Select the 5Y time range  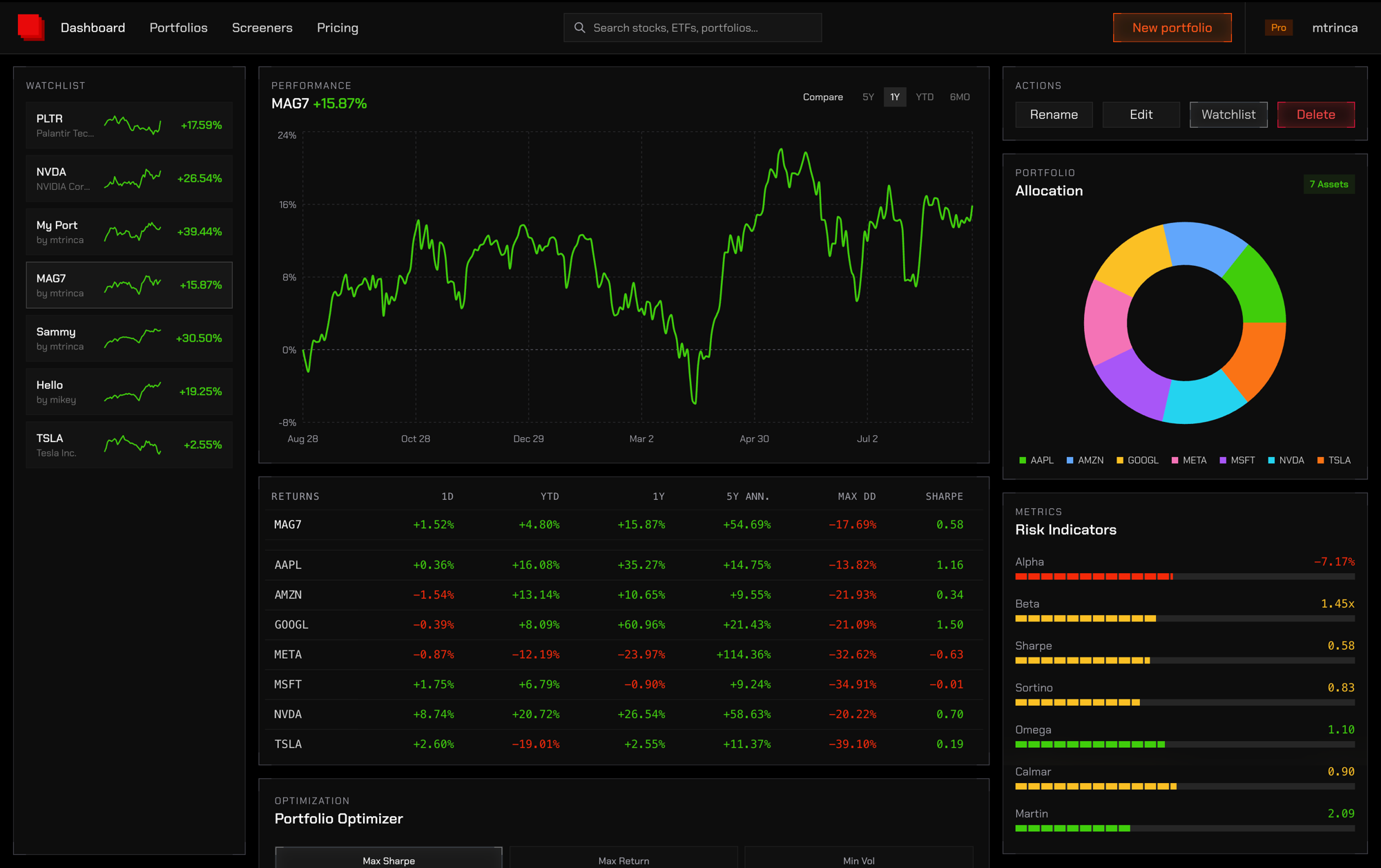[868, 97]
